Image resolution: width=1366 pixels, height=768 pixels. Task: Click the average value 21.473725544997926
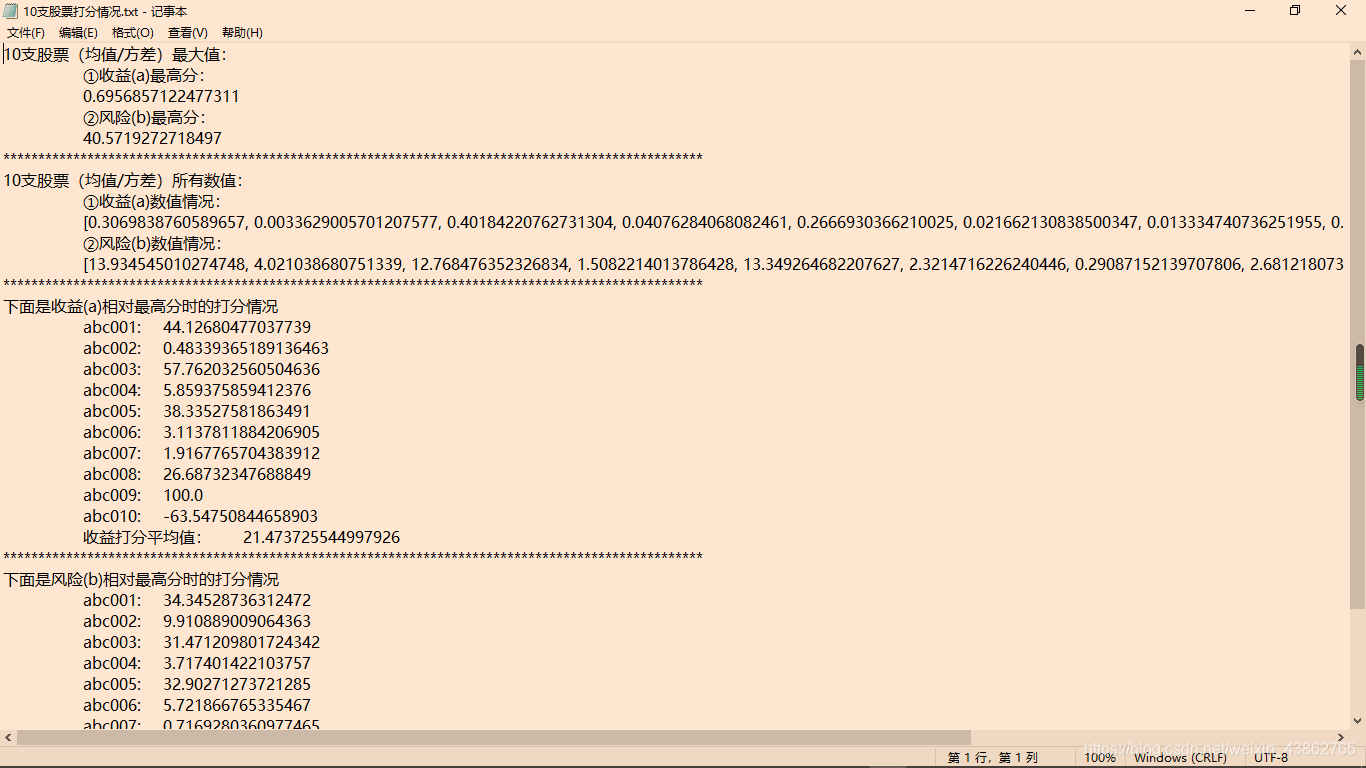321,538
